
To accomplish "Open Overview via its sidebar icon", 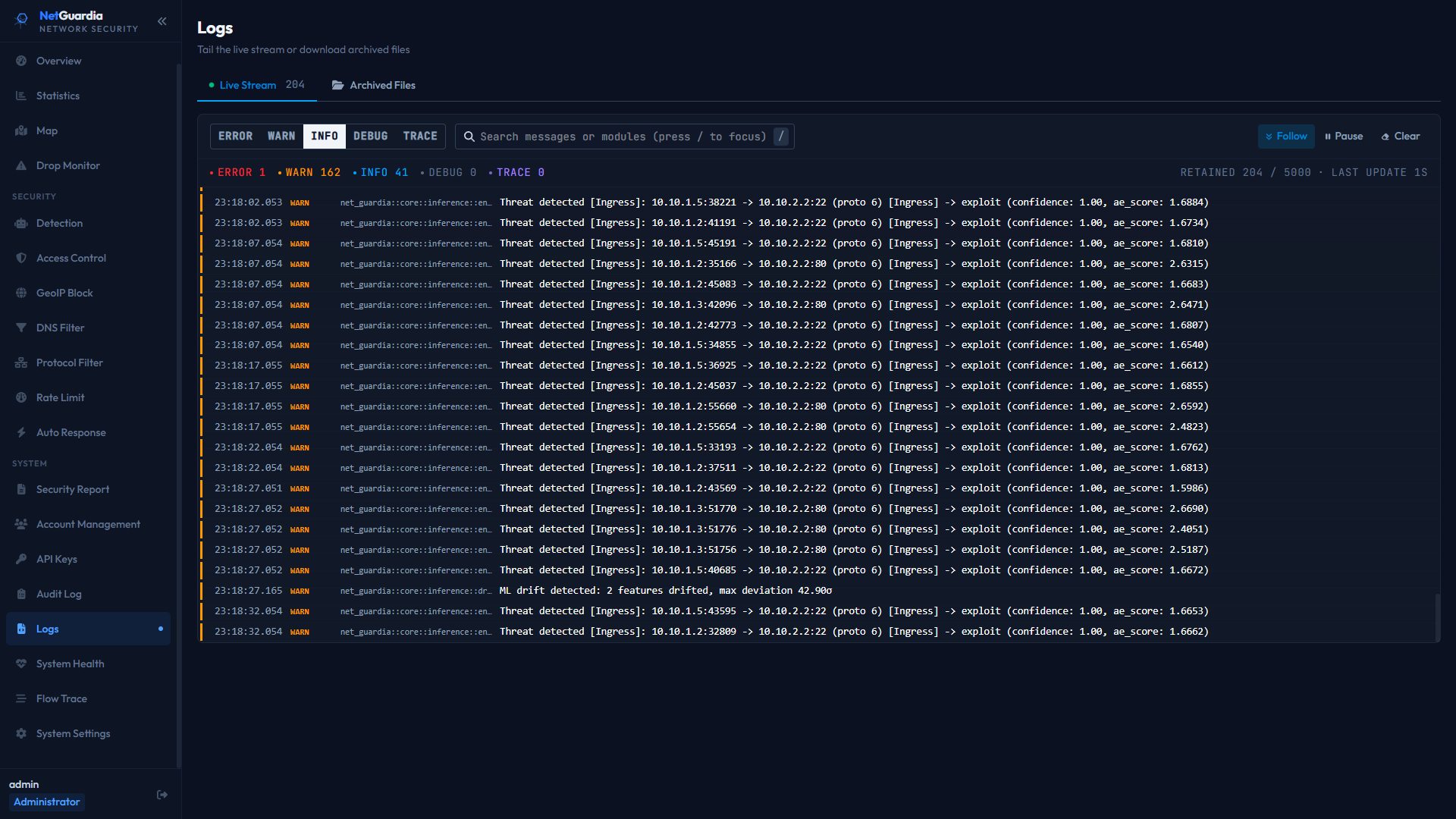I will coord(21,61).
